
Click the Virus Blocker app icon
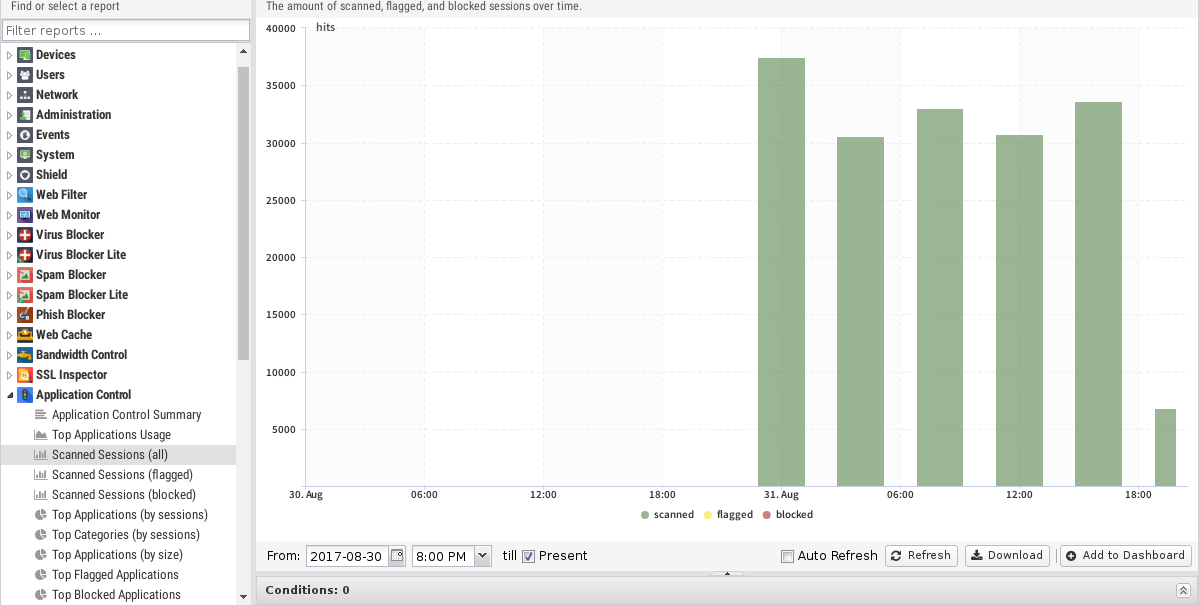[24, 235]
